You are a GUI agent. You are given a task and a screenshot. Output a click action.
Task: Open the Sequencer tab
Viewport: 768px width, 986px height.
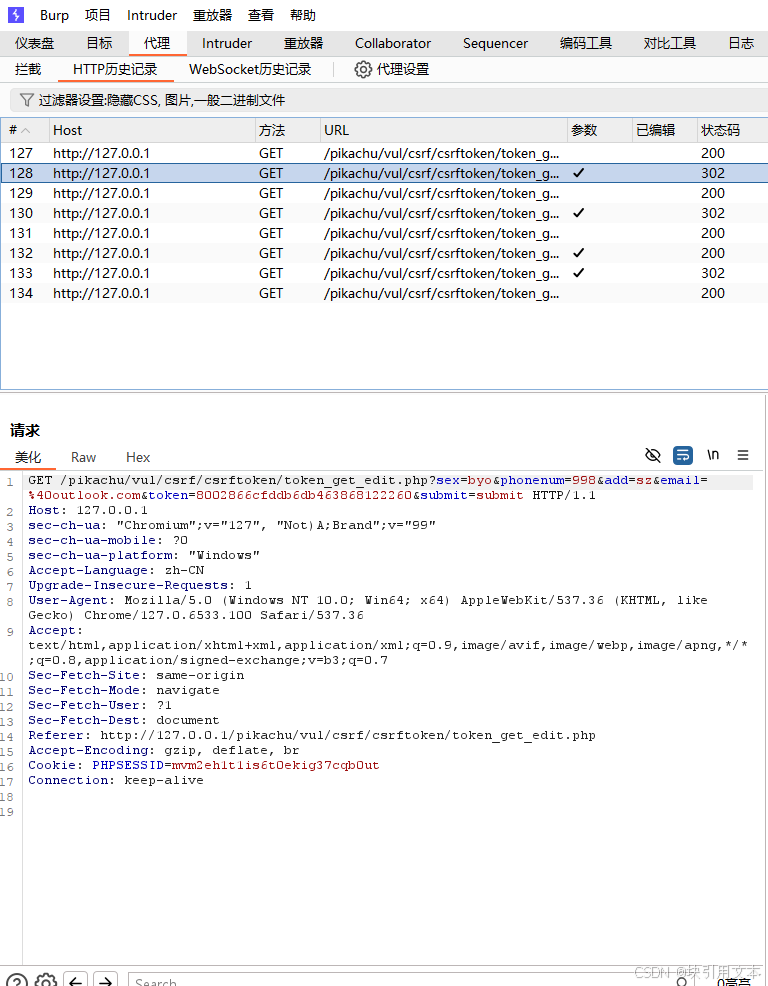495,43
